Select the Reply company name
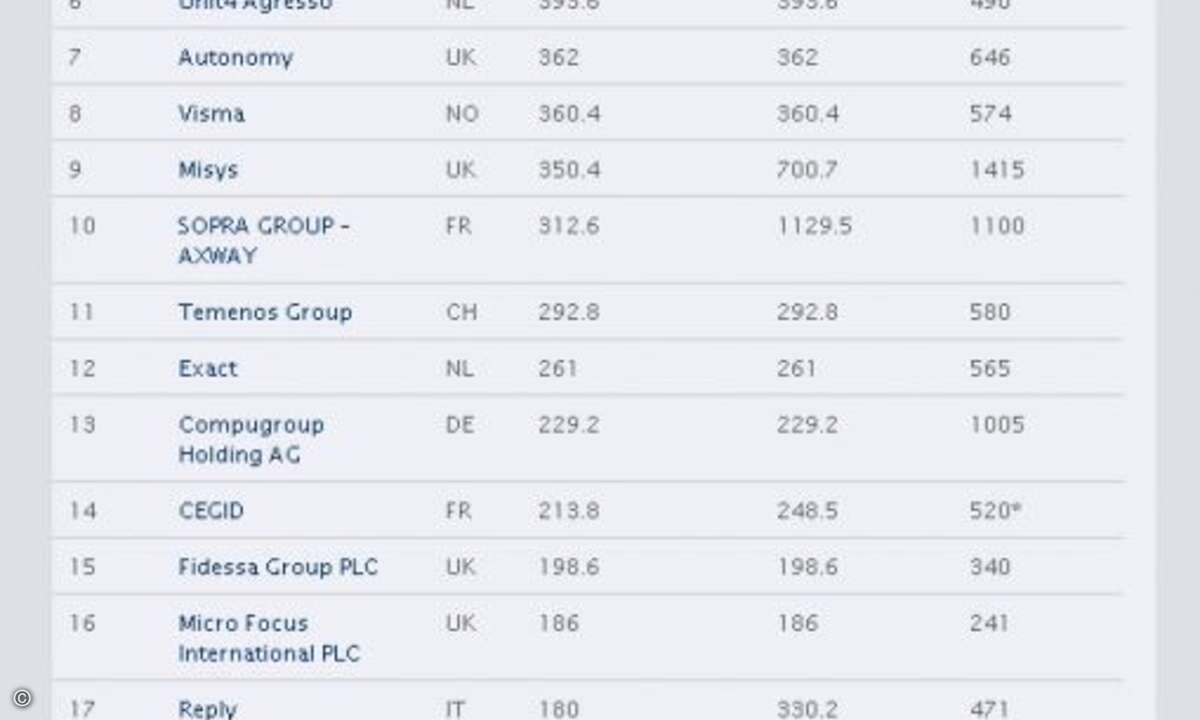Viewport: 1200px width, 720px height. (x=207, y=709)
